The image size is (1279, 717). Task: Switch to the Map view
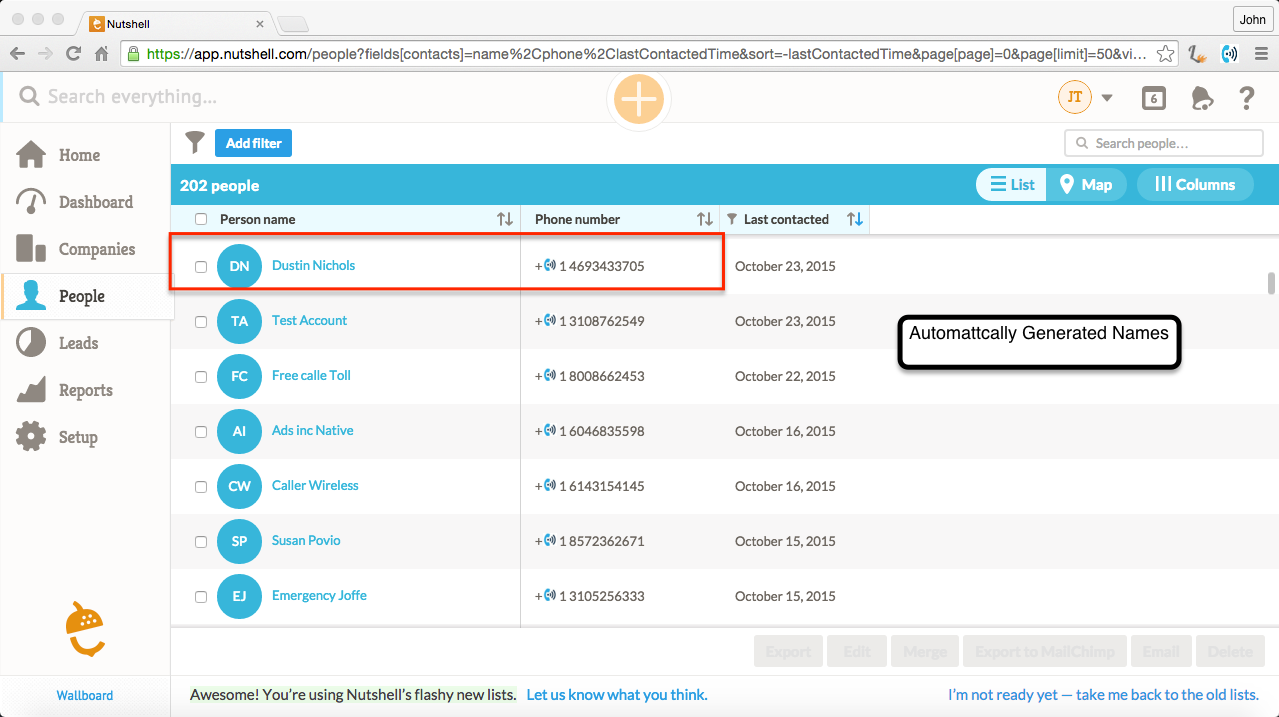1086,185
